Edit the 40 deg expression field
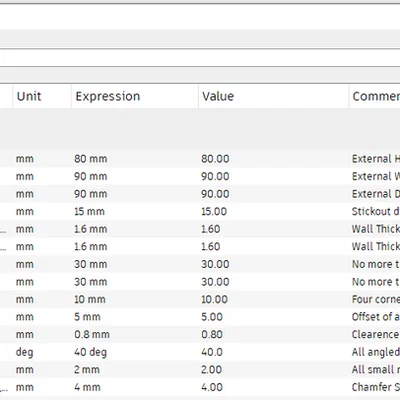The width and height of the screenshot is (400, 400). point(135,352)
